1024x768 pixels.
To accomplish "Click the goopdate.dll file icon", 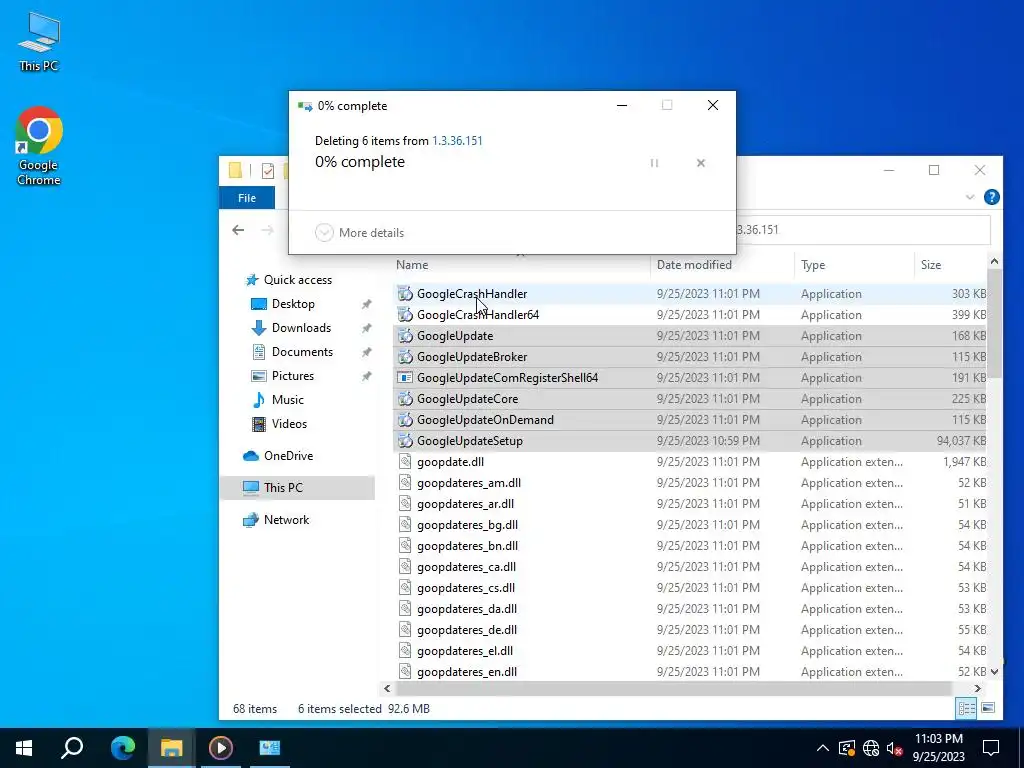I will (405, 462).
